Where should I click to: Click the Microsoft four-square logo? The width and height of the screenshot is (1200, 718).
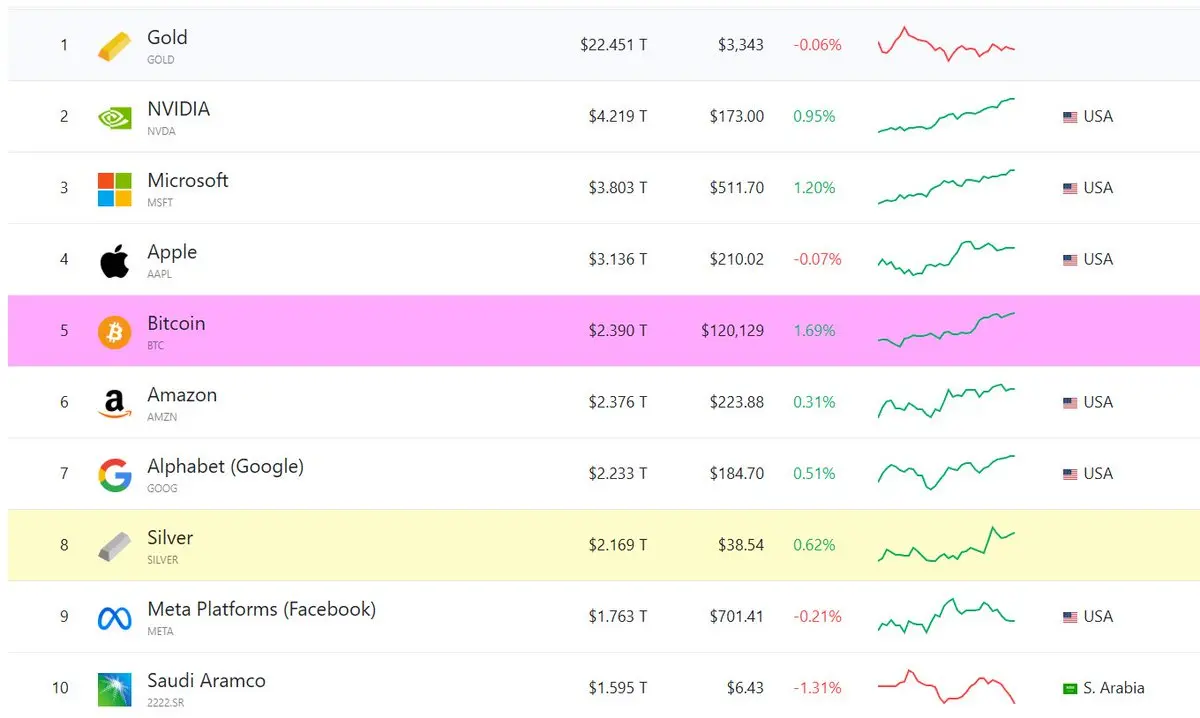[x=114, y=189]
